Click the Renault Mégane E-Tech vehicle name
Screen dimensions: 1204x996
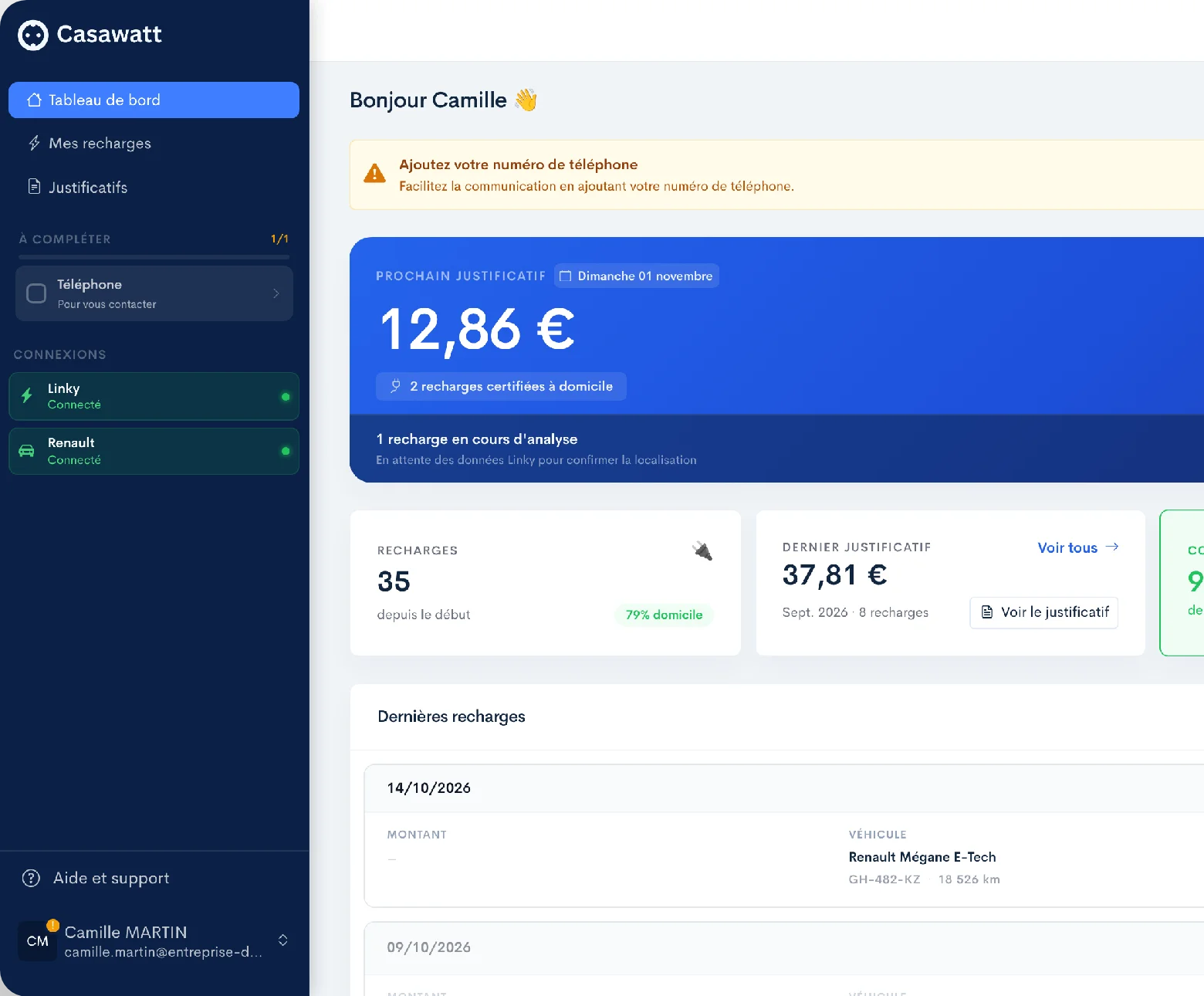click(922, 857)
